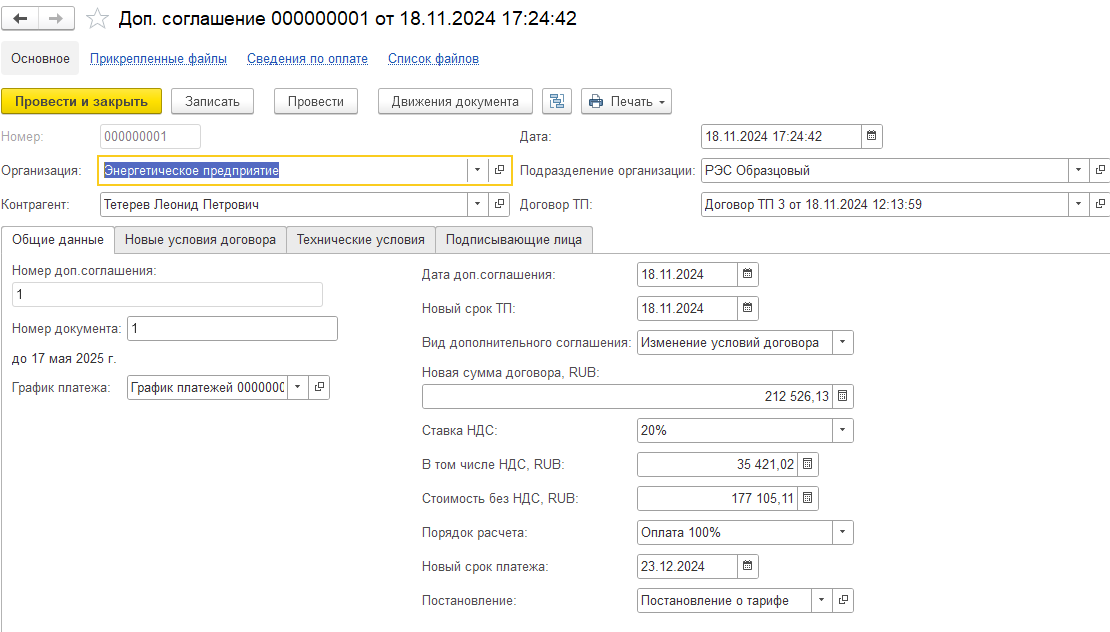This screenshot has height=632, width=1110.
Task: Open calculator for Стоимость без НДС
Action: 808,498
